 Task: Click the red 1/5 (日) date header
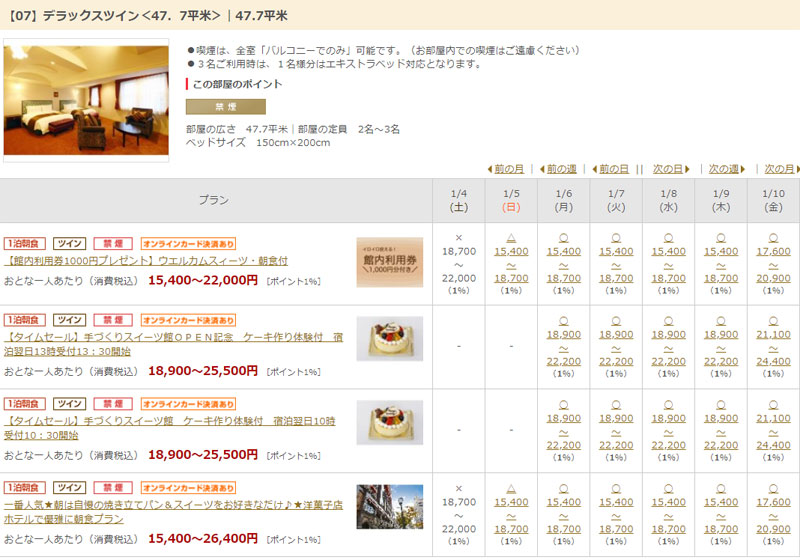pyautogui.click(x=511, y=200)
